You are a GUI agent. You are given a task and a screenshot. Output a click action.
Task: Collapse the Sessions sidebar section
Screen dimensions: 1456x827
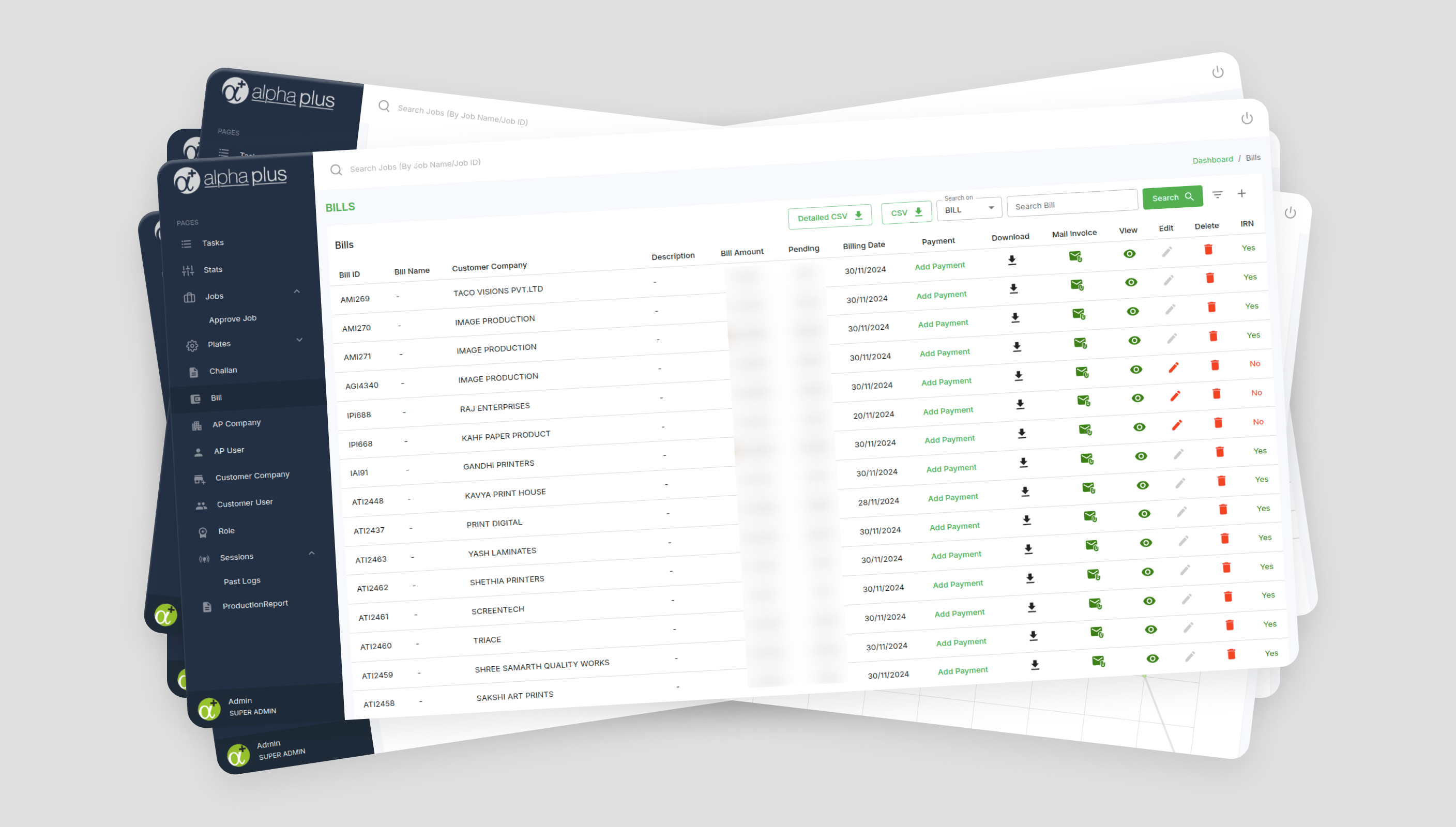click(x=311, y=553)
